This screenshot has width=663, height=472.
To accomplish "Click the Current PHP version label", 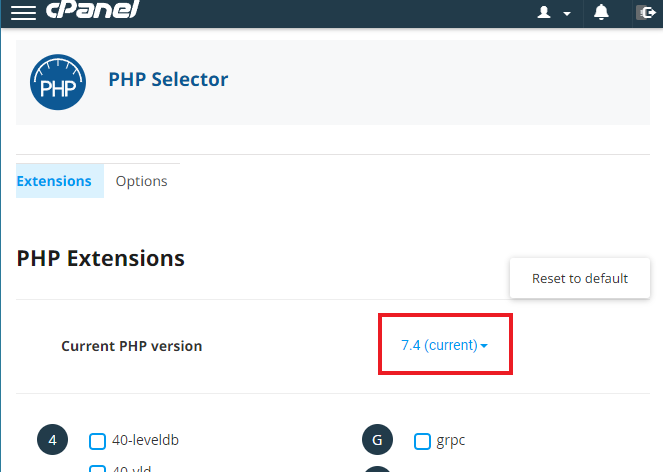I will pos(131,346).
